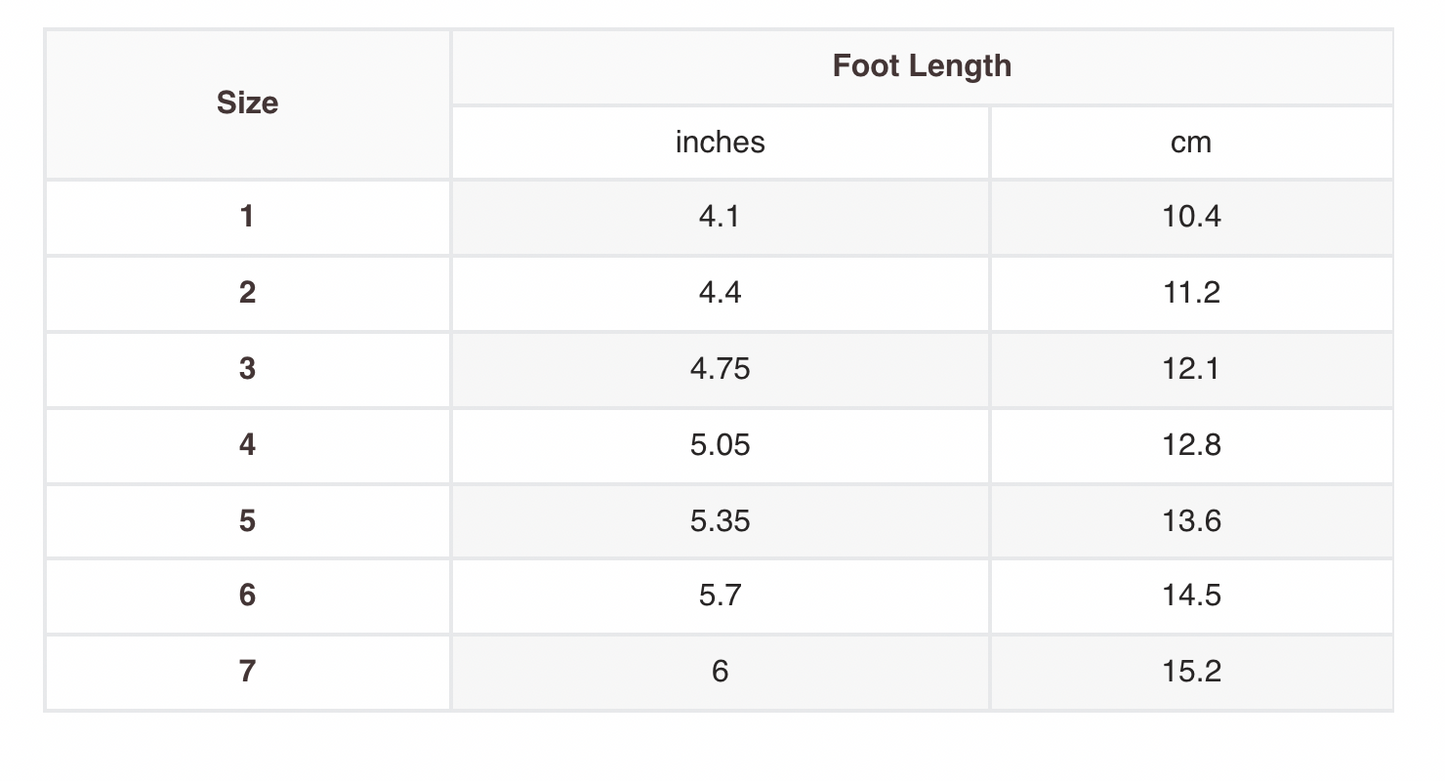Select the 15.2 cm value

1191,670
